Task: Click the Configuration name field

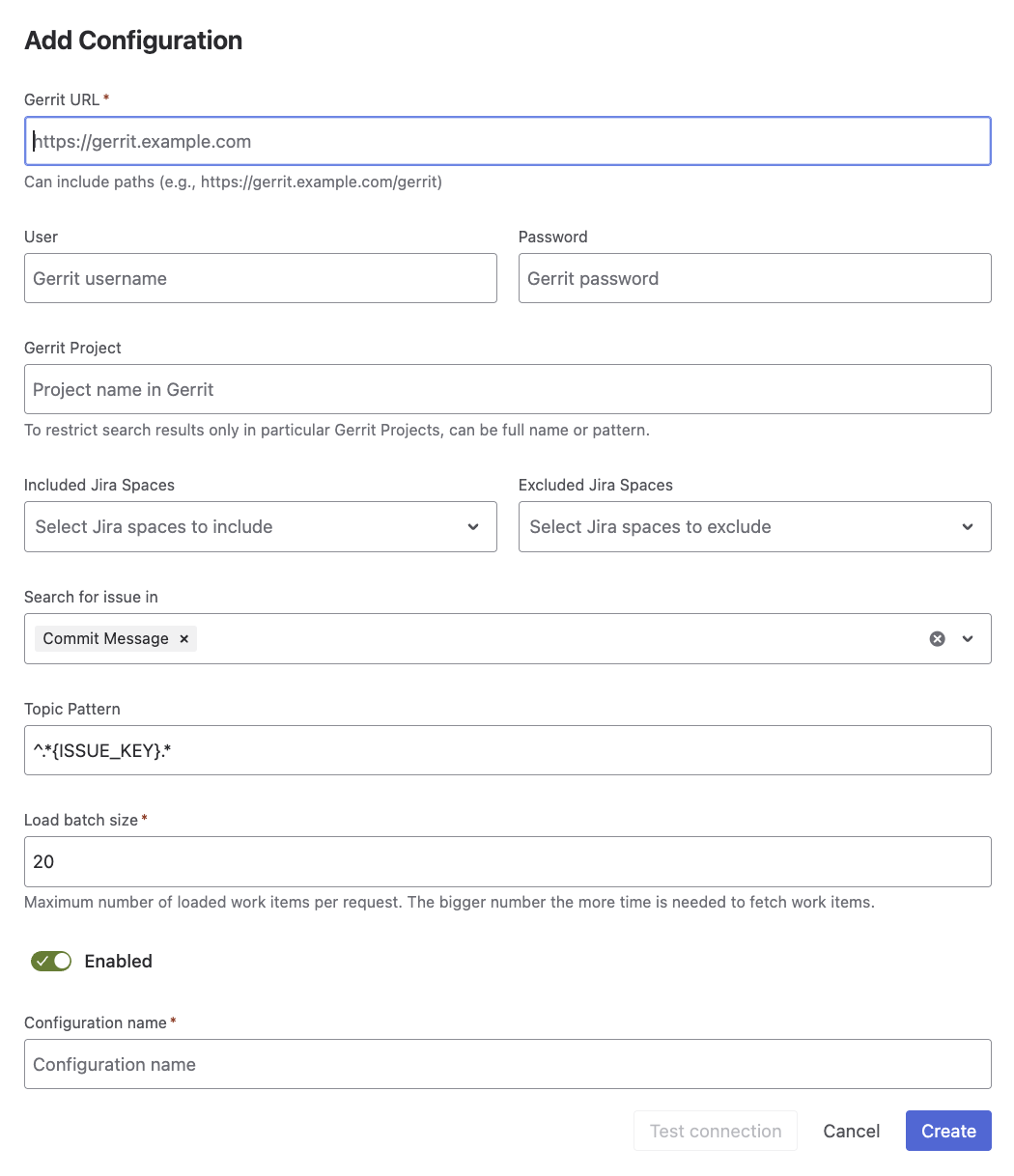Action: coord(507,1065)
